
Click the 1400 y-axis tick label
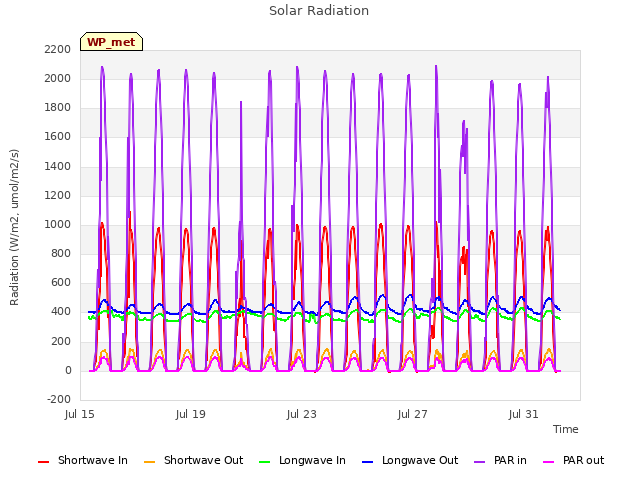(x=58, y=166)
